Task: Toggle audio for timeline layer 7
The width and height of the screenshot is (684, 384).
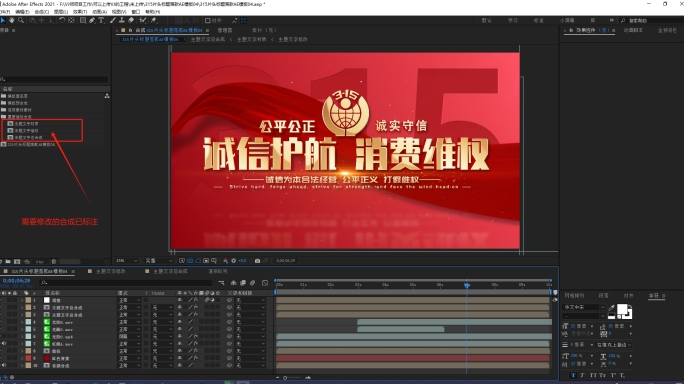Action: (4, 343)
